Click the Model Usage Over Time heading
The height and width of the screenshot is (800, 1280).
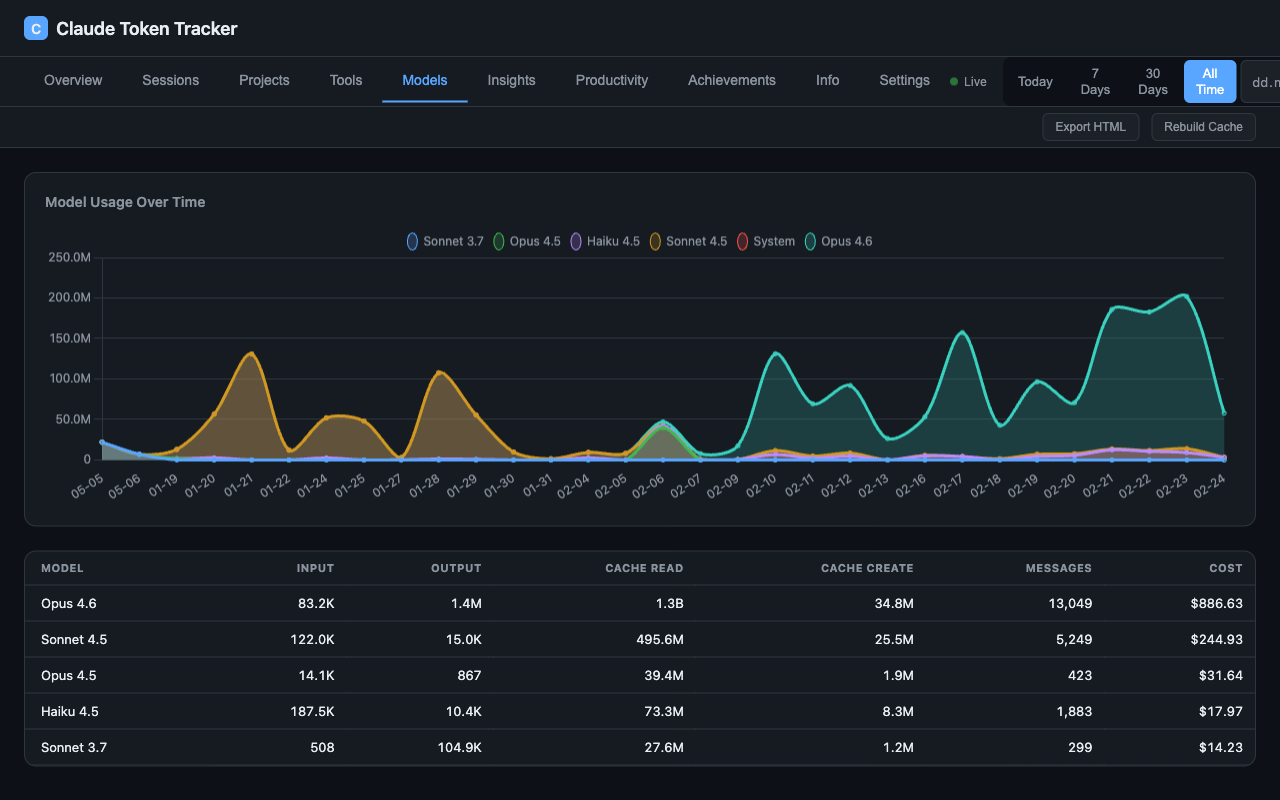pyautogui.click(x=125, y=202)
